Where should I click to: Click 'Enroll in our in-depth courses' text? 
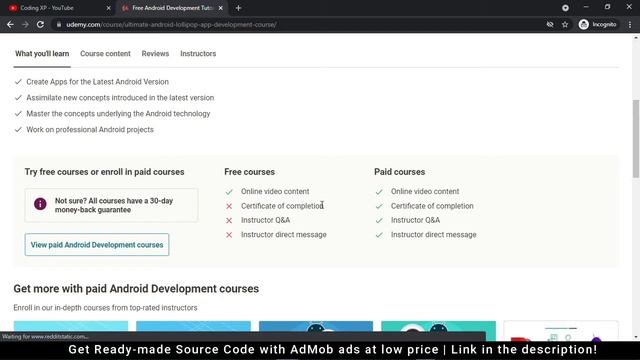coord(105,308)
